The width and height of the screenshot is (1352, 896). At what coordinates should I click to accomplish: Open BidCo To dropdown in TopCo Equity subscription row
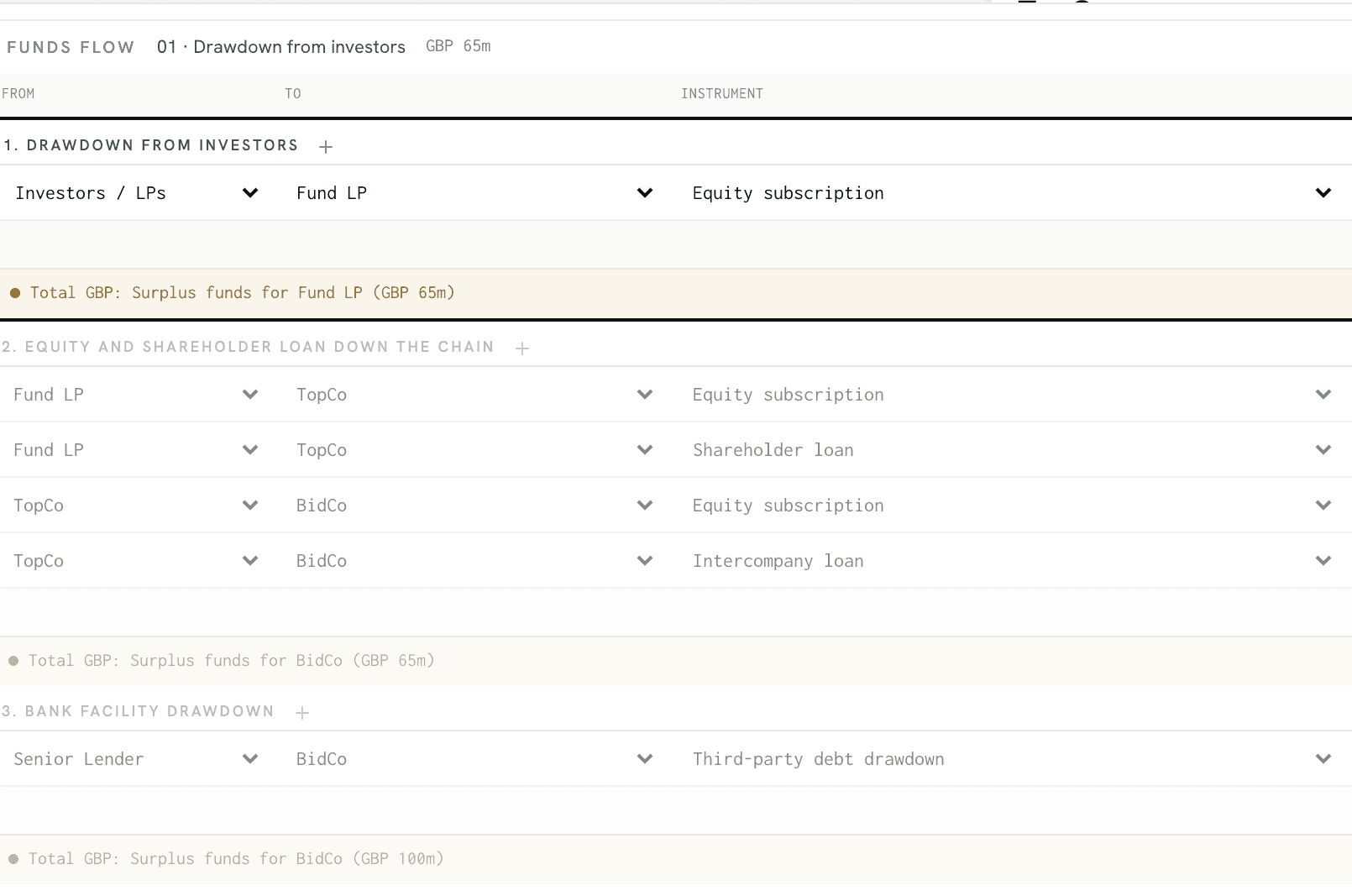(x=474, y=506)
